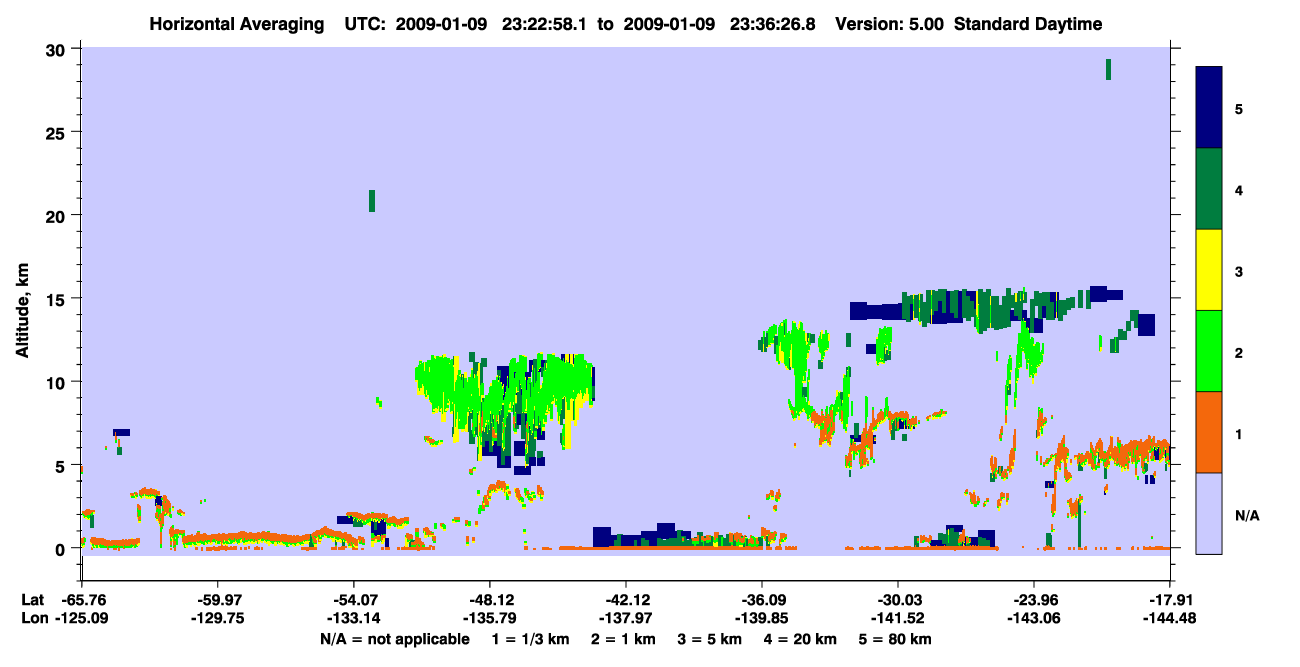Click longitude value -143.06

pos(1034,618)
